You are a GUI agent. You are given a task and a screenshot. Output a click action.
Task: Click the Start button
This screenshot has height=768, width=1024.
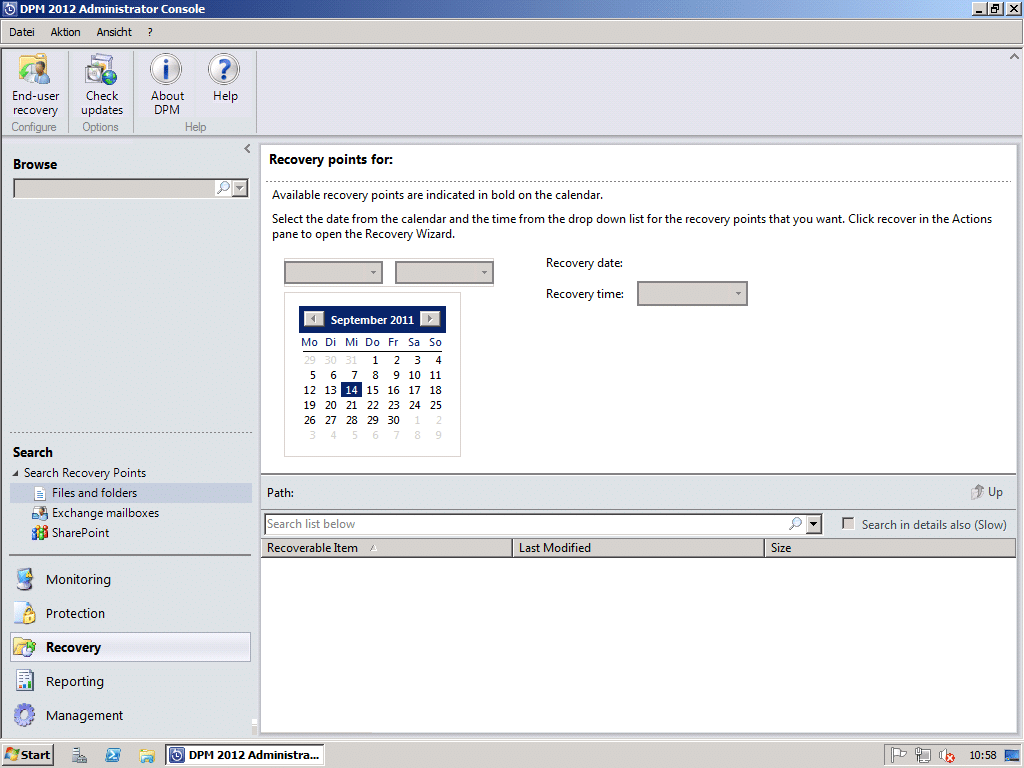tap(27, 755)
